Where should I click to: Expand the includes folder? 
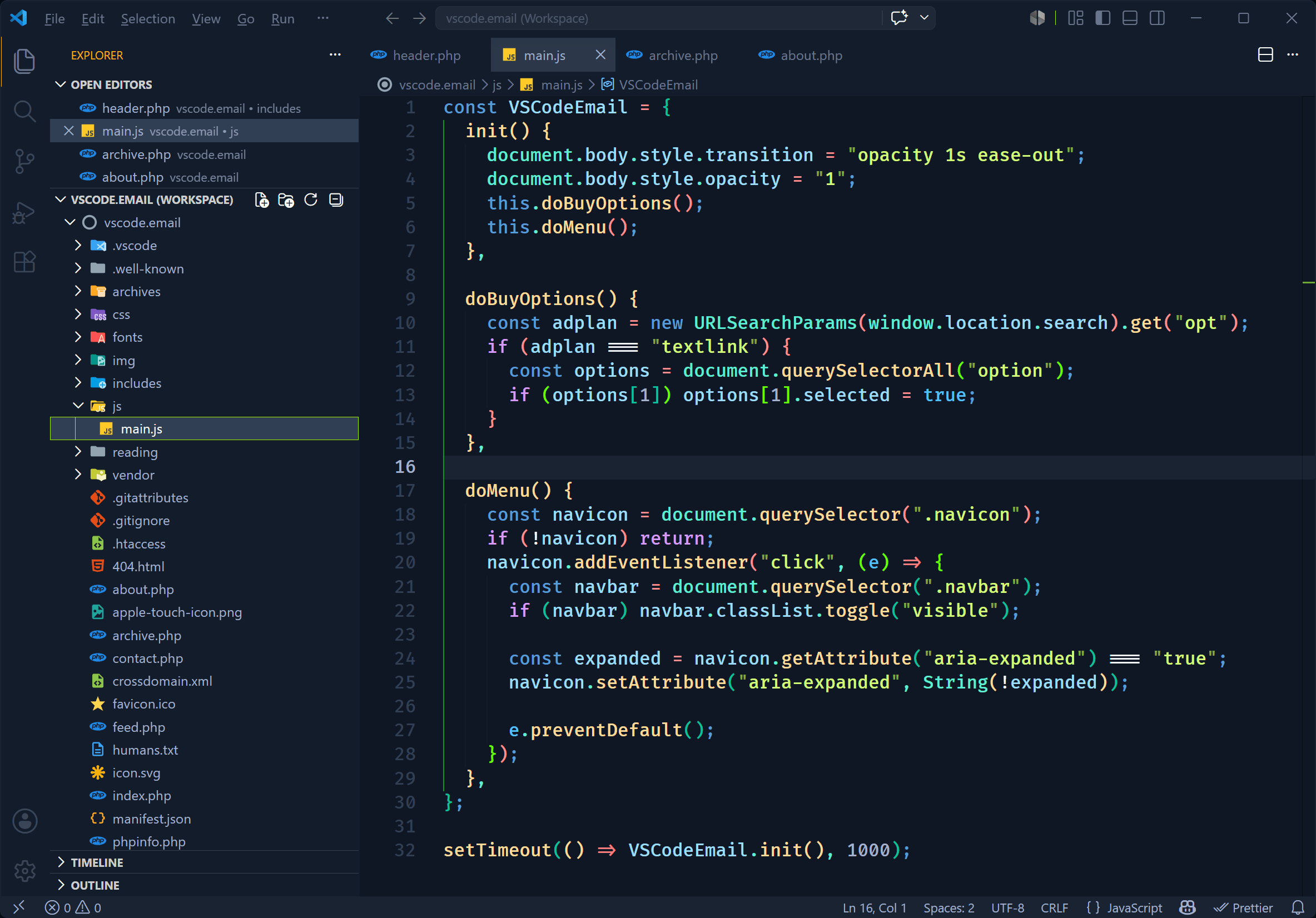click(78, 383)
